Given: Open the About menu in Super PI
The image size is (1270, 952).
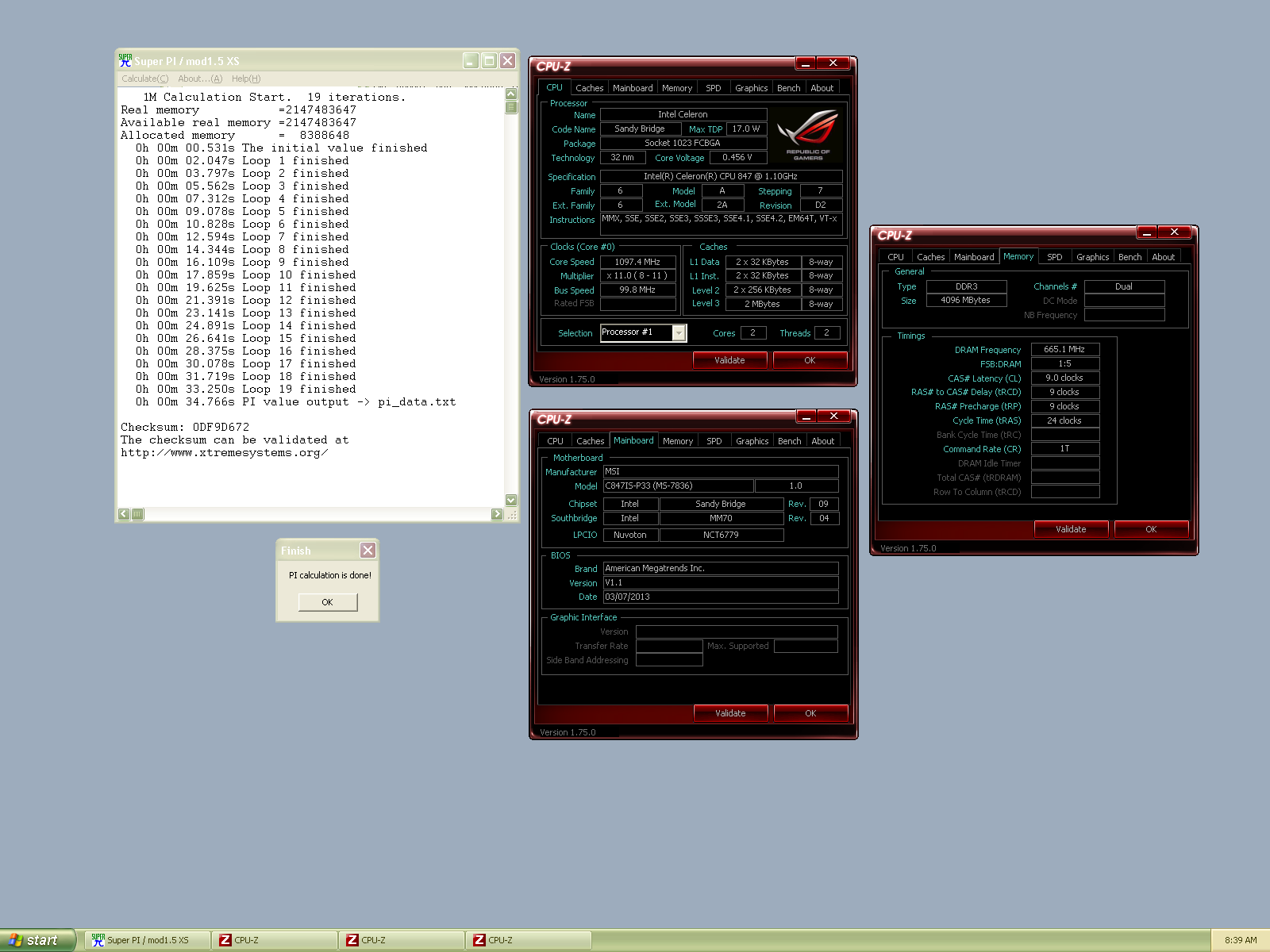Looking at the screenshot, I should 200,79.
